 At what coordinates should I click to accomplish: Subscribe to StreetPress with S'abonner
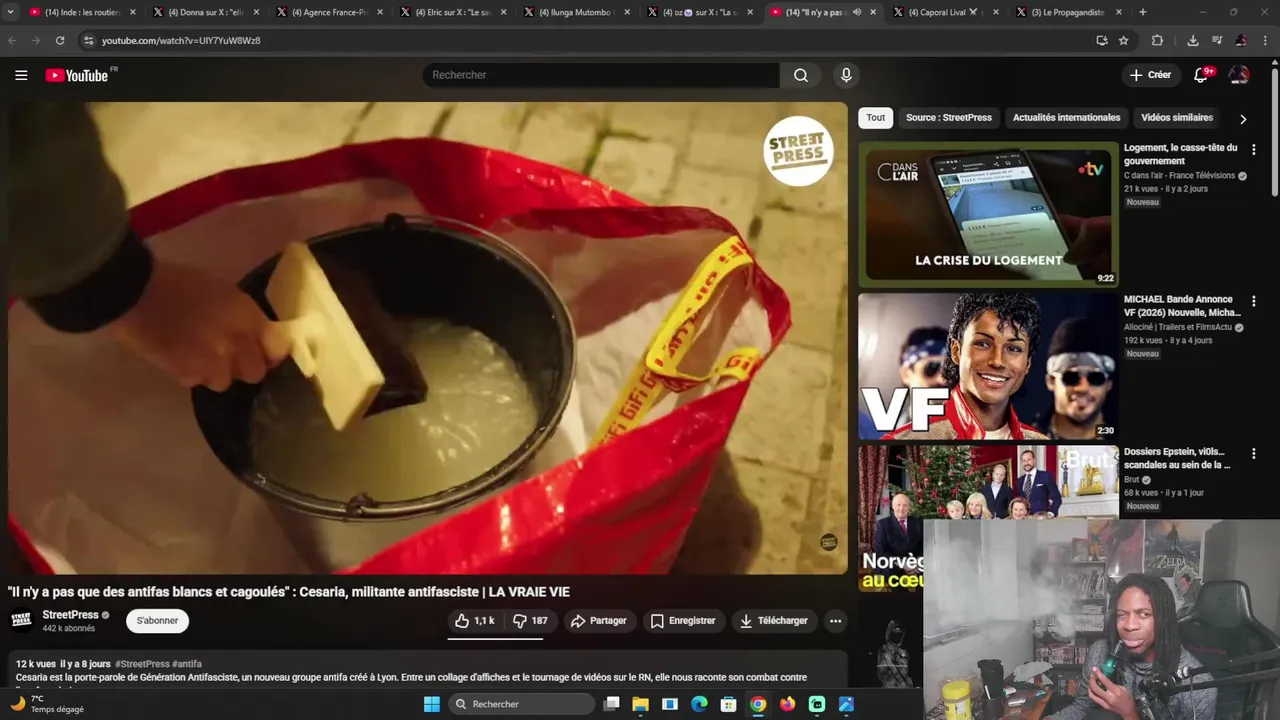coord(157,621)
